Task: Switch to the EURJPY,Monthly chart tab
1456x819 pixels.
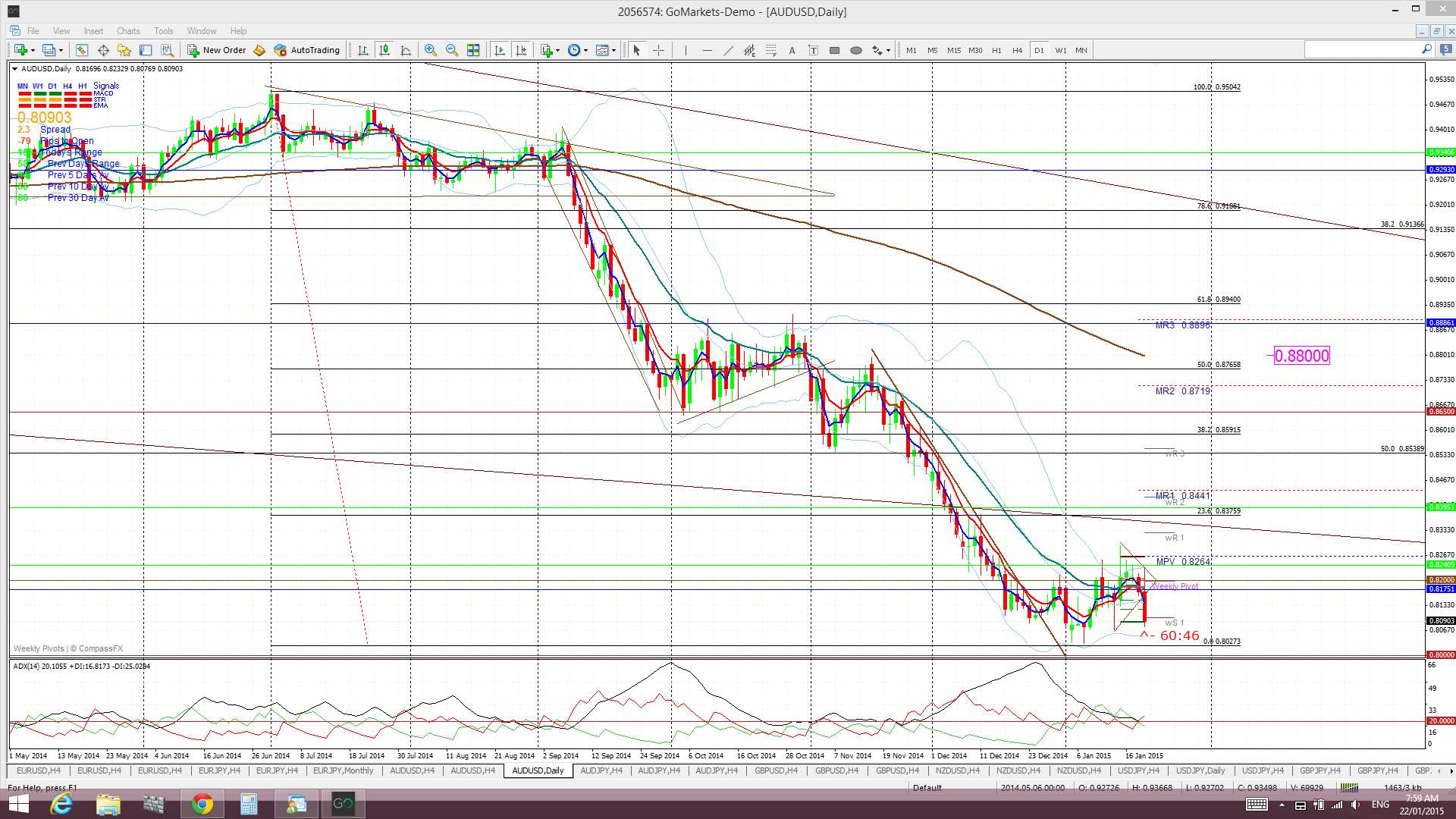Action: tap(343, 770)
